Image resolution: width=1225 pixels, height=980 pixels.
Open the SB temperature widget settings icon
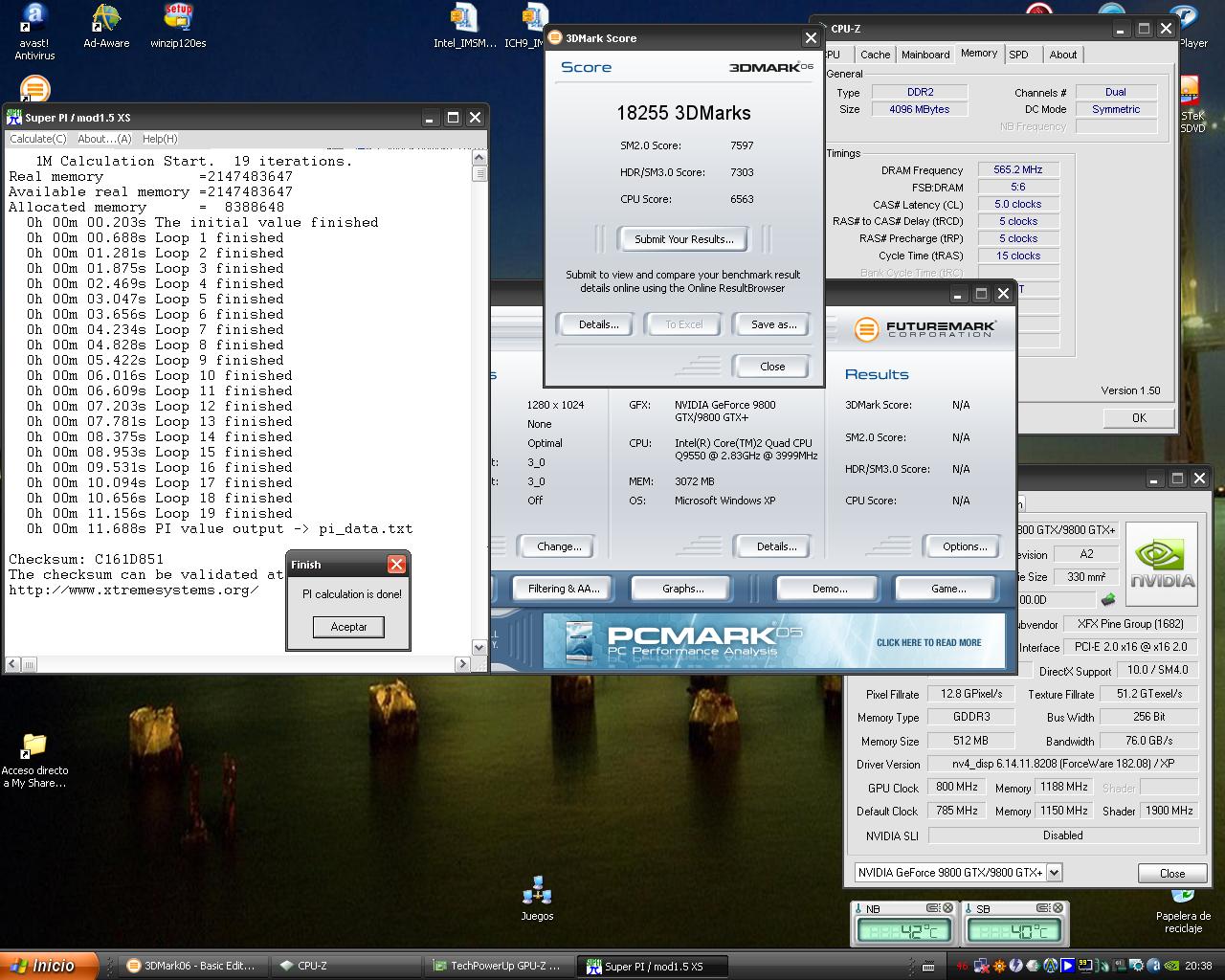click(x=1042, y=908)
